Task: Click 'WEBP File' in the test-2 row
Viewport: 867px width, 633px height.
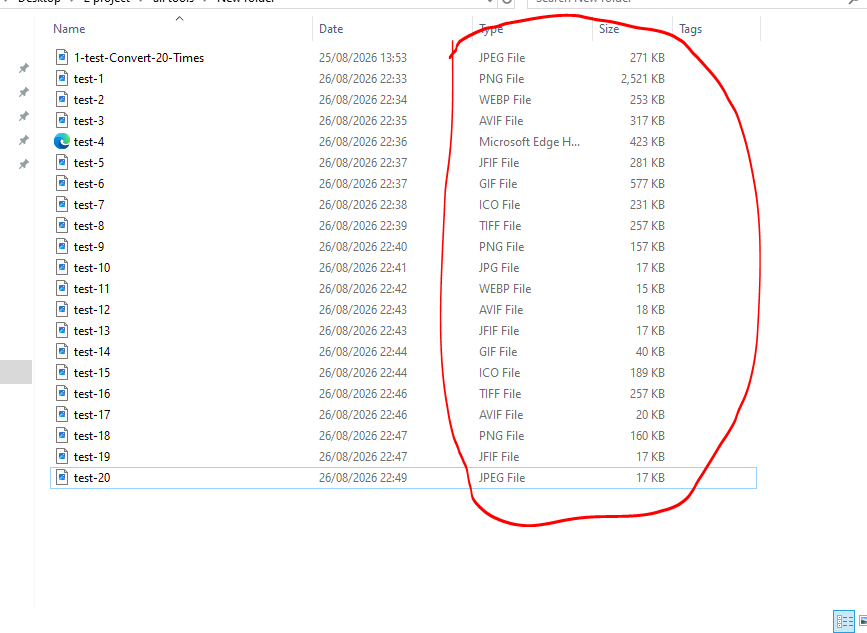Action: (505, 100)
